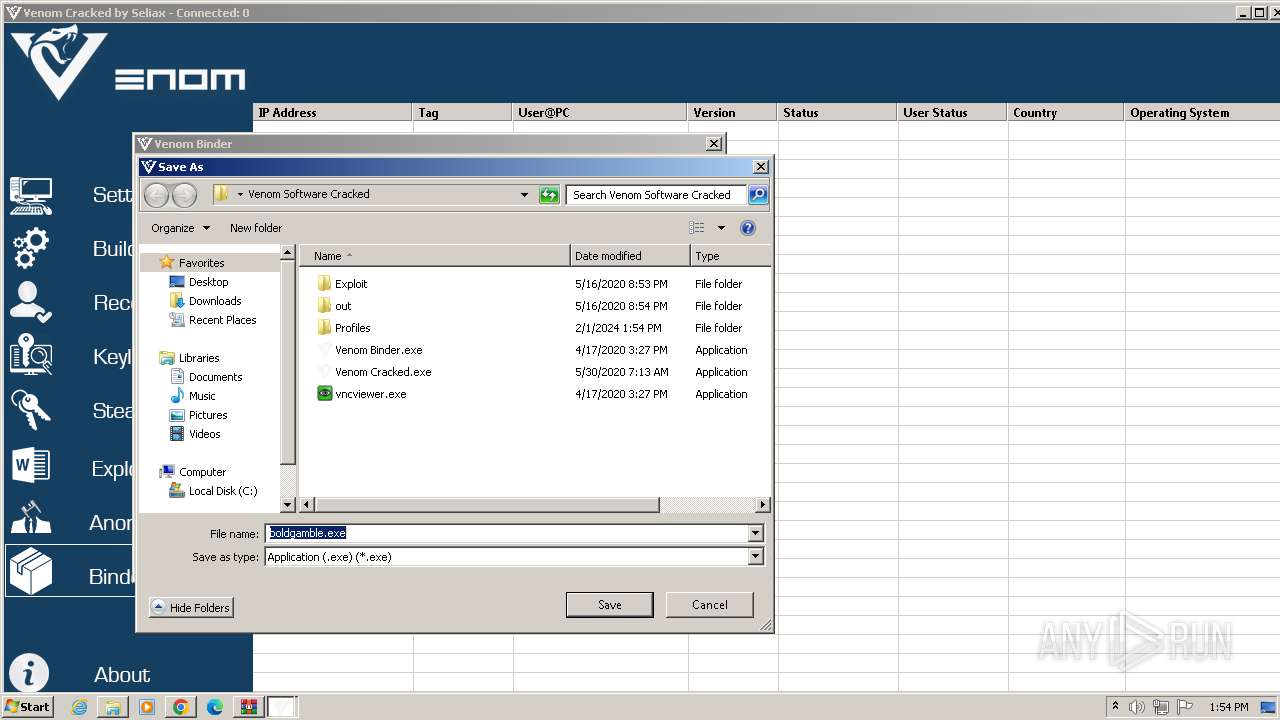This screenshot has height=720, width=1280.
Task: Select the out folder
Action: pos(343,306)
